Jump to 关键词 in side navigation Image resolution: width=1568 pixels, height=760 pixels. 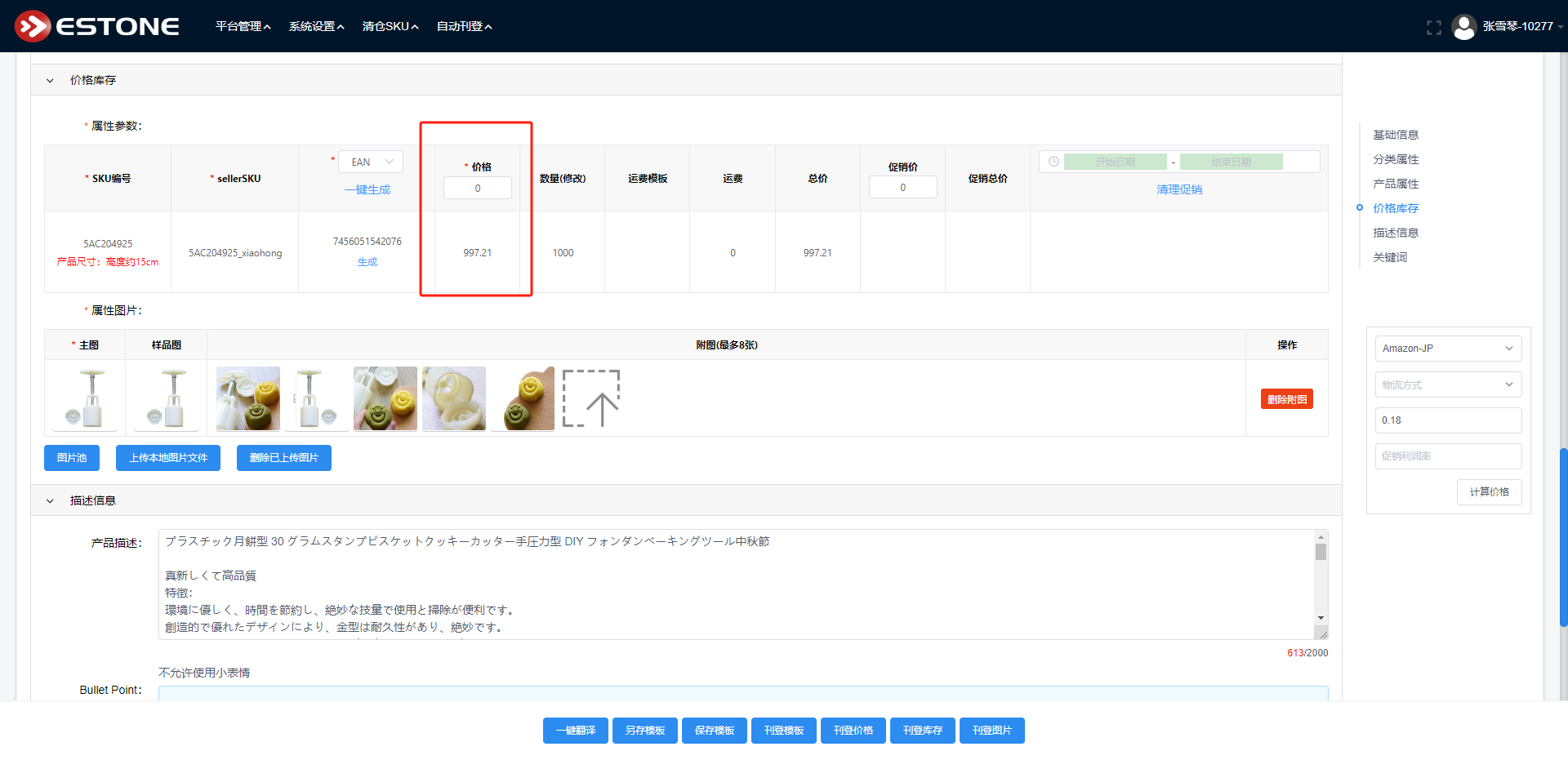1389,257
